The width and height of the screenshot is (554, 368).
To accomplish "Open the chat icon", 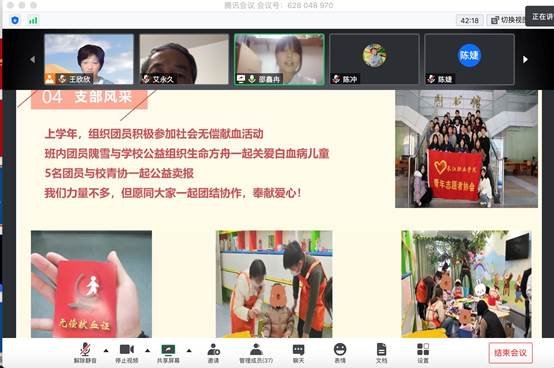I will point(299,350).
